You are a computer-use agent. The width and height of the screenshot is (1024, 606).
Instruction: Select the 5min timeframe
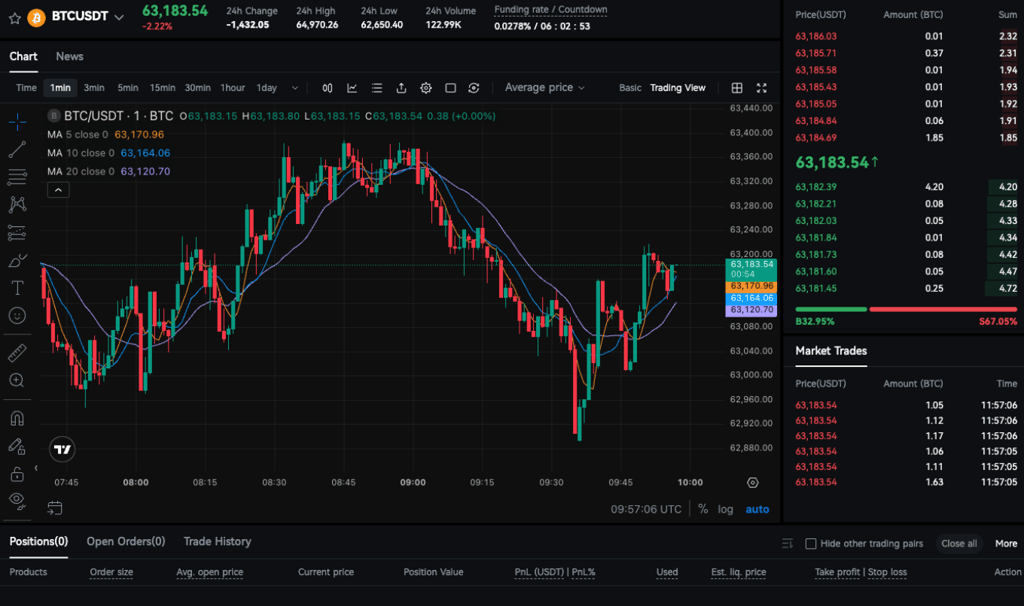pos(128,88)
